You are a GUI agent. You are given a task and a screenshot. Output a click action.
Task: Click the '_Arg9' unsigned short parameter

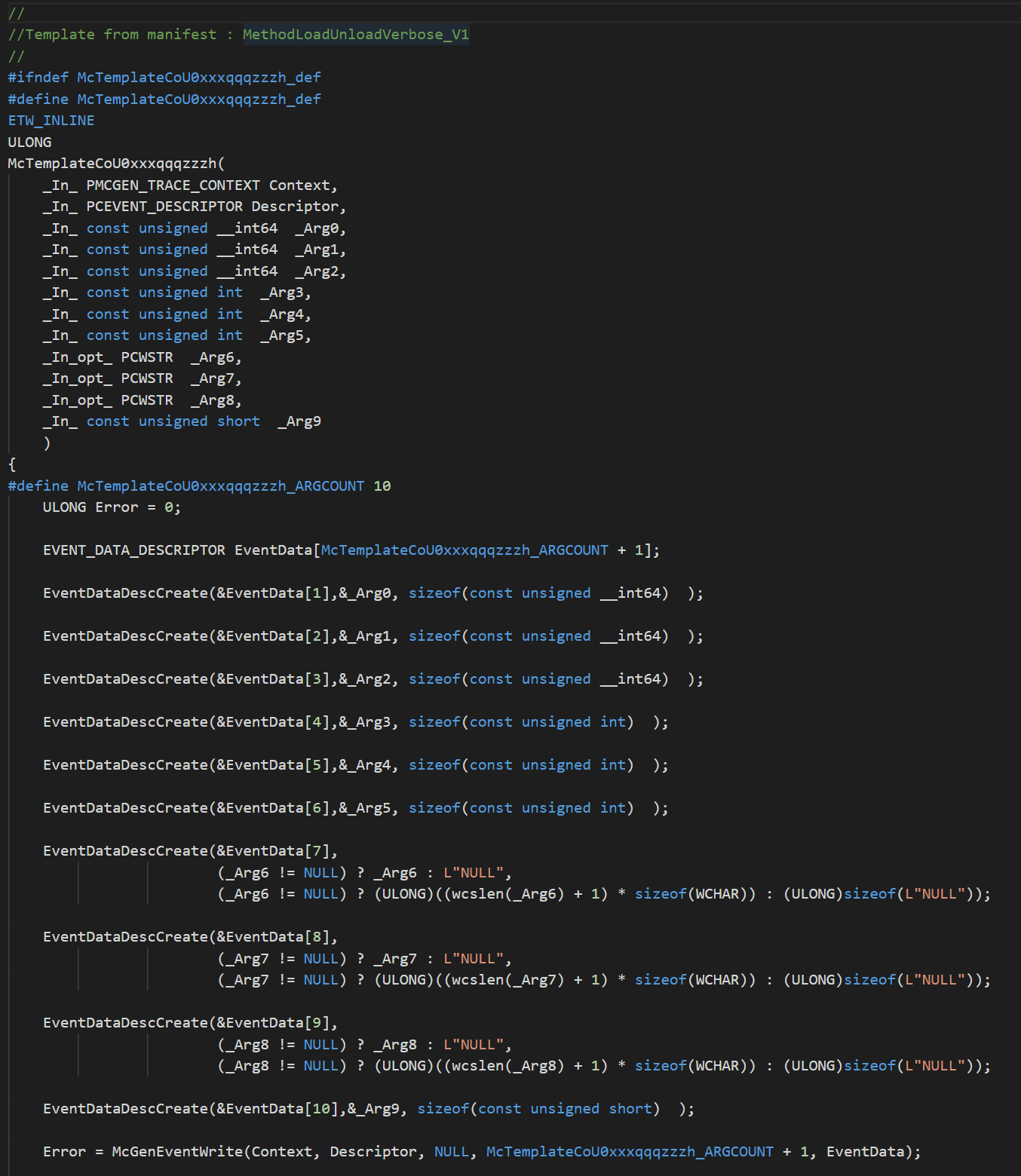point(299,421)
